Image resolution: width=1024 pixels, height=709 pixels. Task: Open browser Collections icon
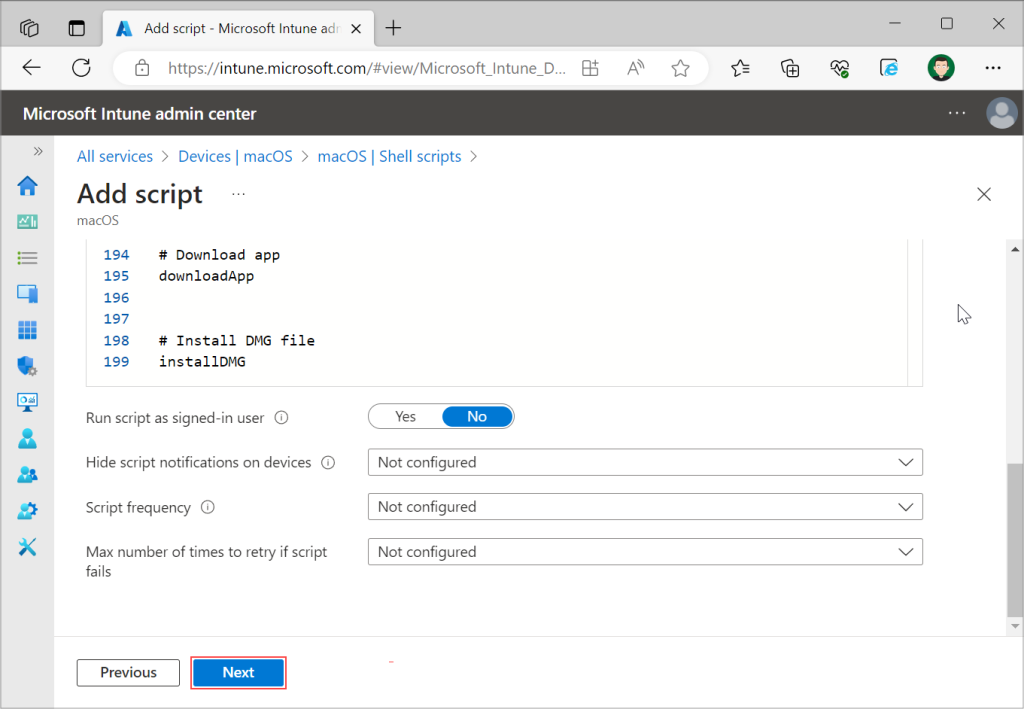790,68
